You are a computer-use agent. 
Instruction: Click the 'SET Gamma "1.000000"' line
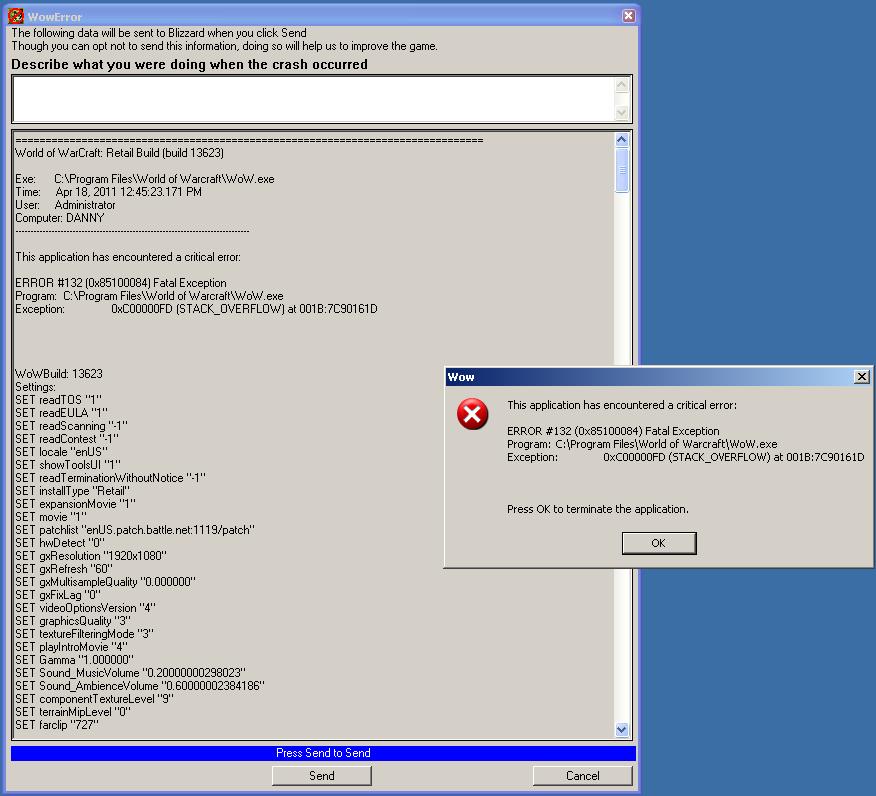click(74, 660)
